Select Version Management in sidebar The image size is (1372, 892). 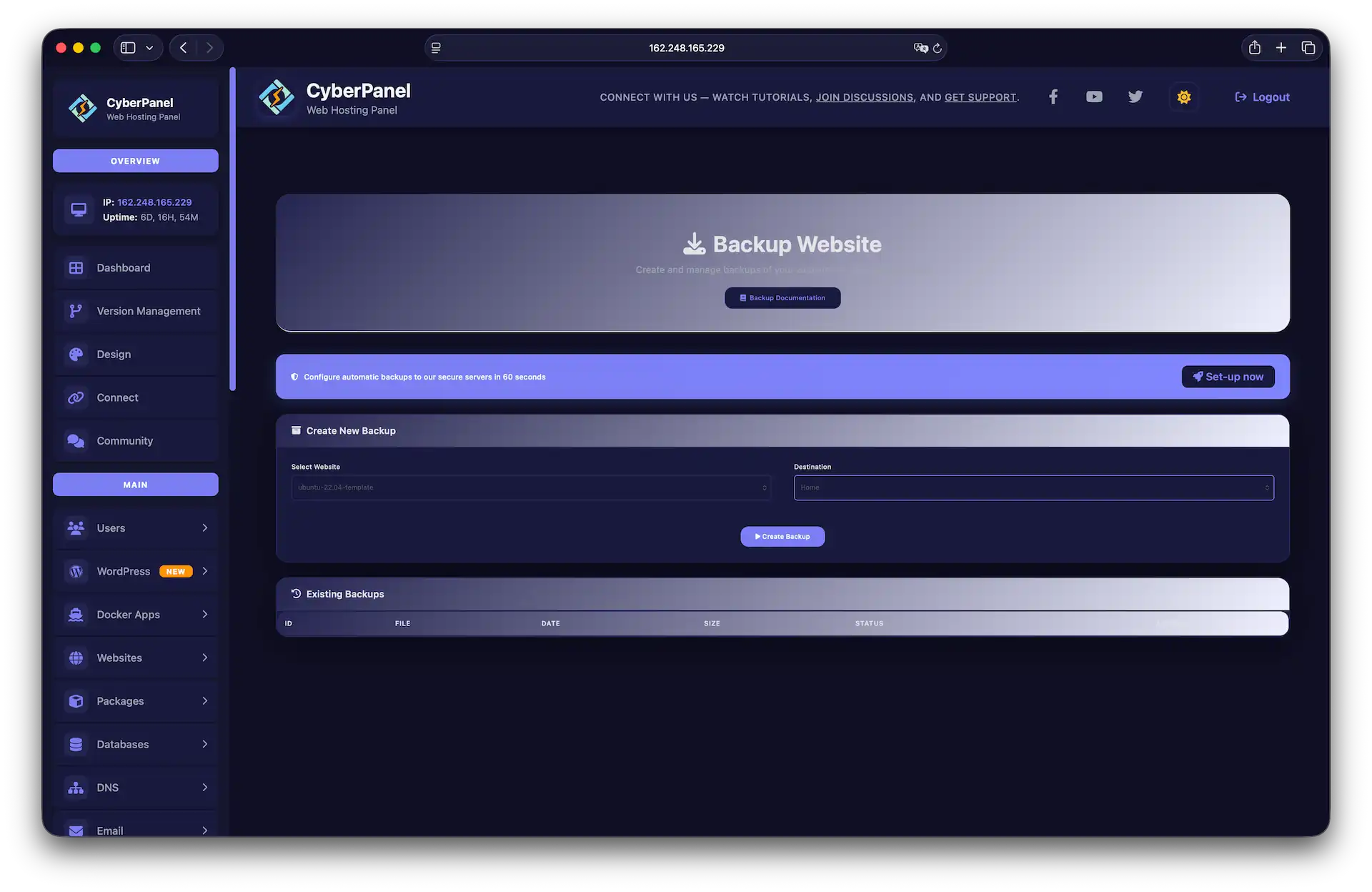point(148,311)
